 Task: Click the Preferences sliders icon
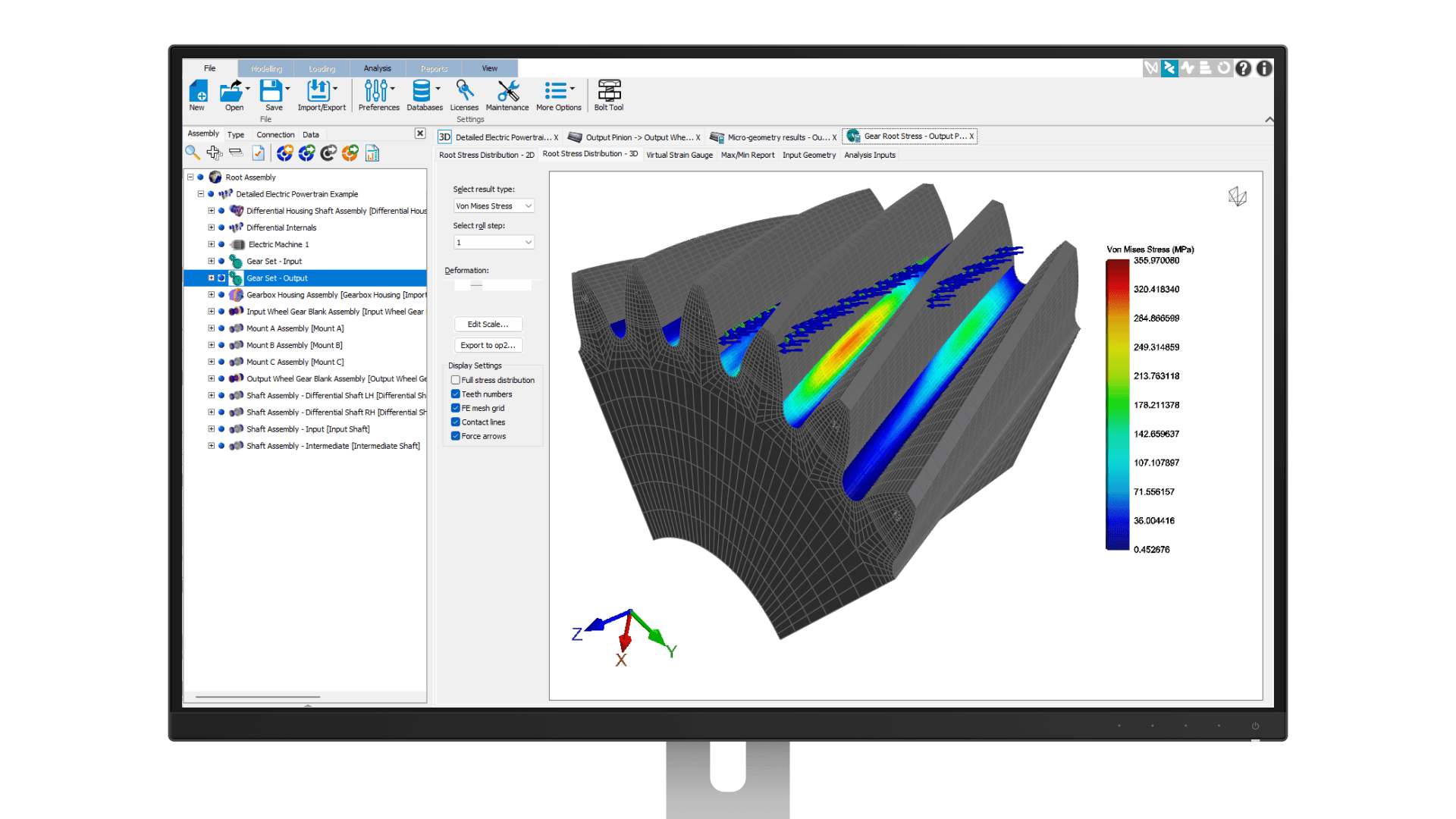point(376,91)
